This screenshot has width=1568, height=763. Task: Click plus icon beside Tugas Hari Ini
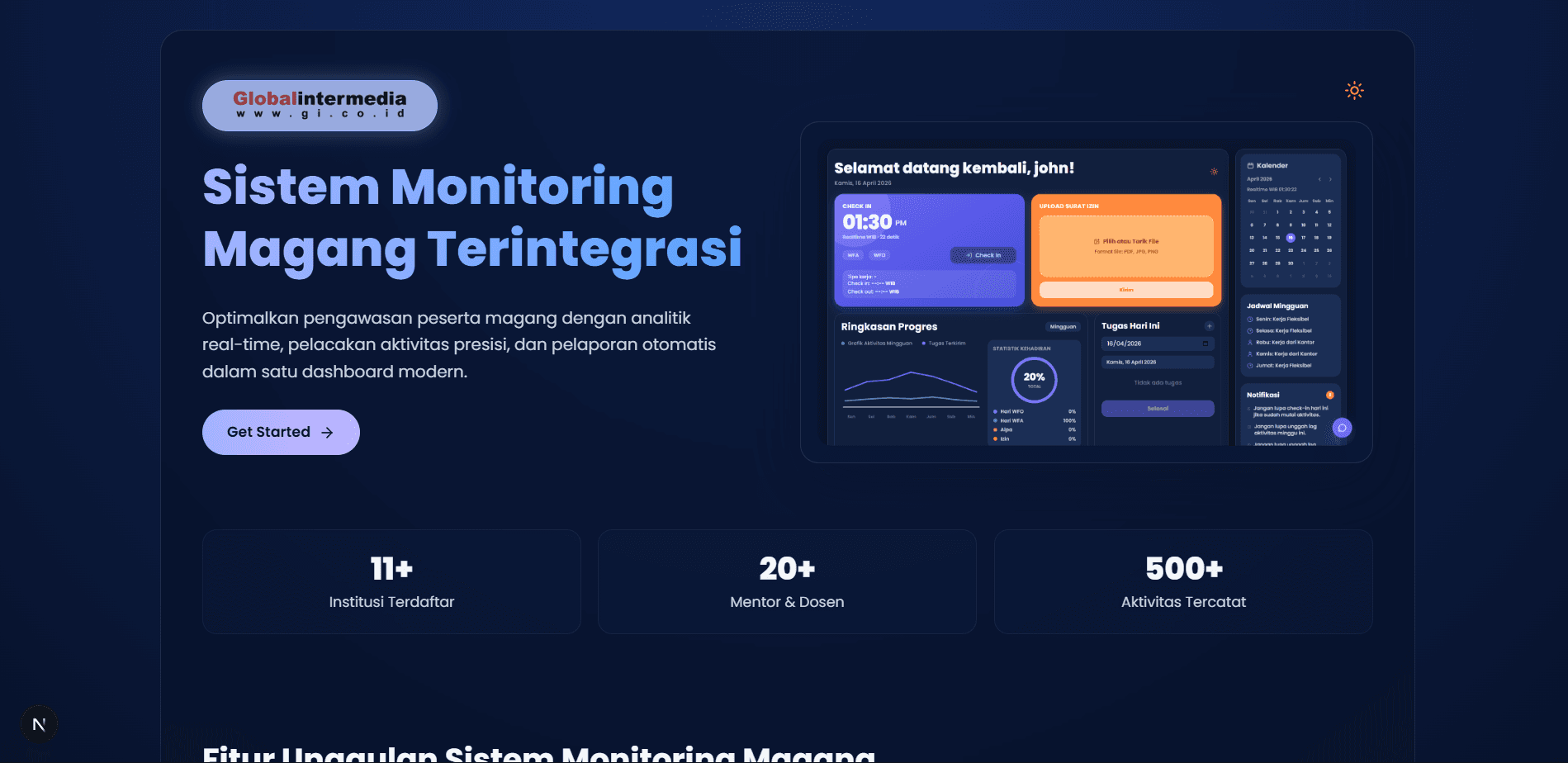click(x=1209, y=326)
